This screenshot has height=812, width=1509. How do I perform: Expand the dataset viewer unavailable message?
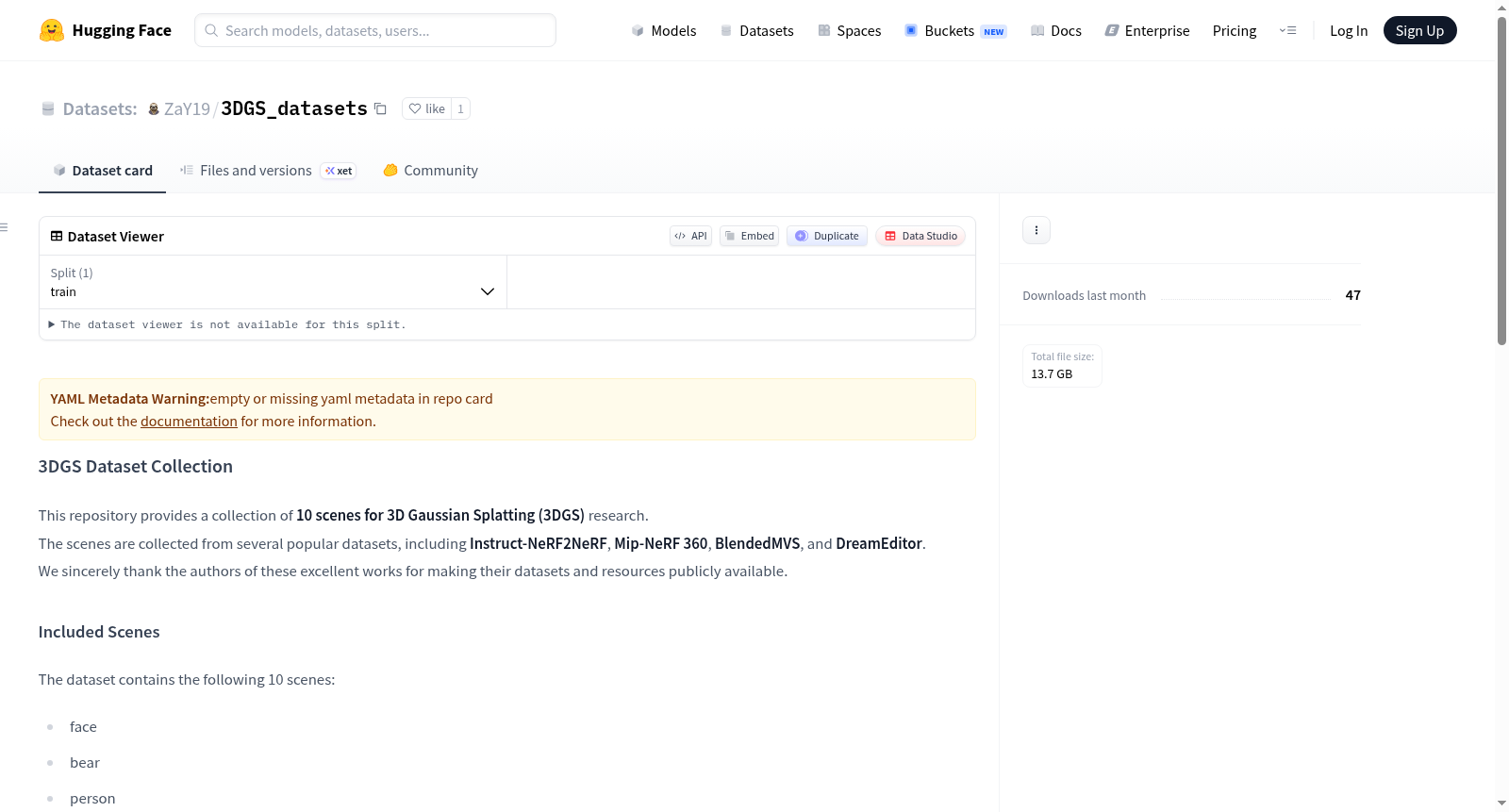click(x=226, y=324)
